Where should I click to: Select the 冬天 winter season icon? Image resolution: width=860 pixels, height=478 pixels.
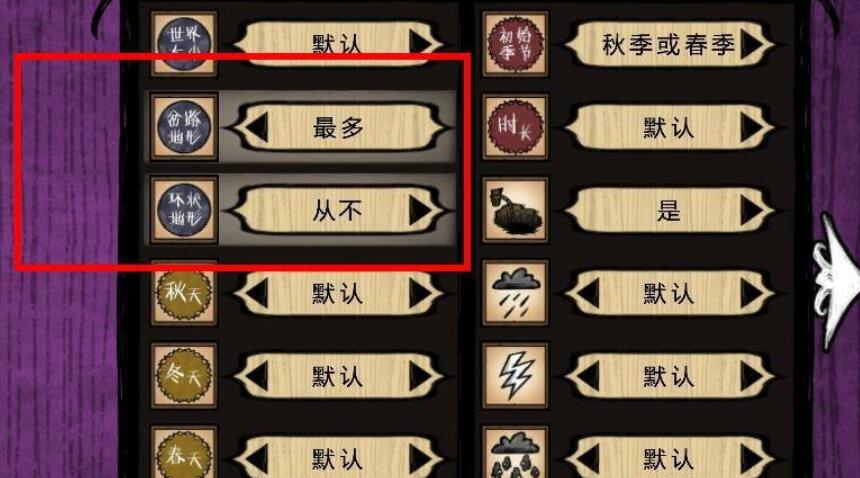[x=184, y=376]
